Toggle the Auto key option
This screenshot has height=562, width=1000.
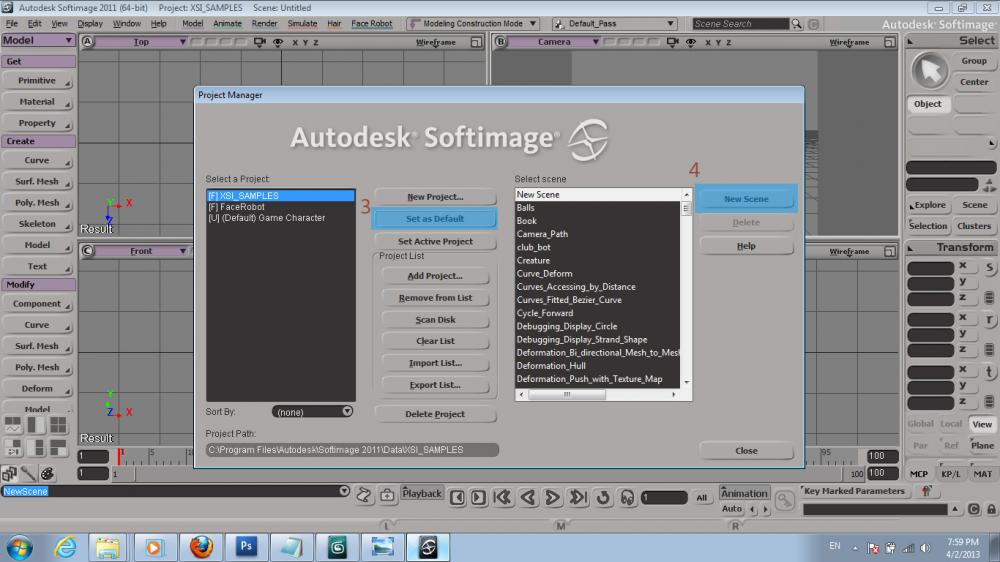pos(732,509)
